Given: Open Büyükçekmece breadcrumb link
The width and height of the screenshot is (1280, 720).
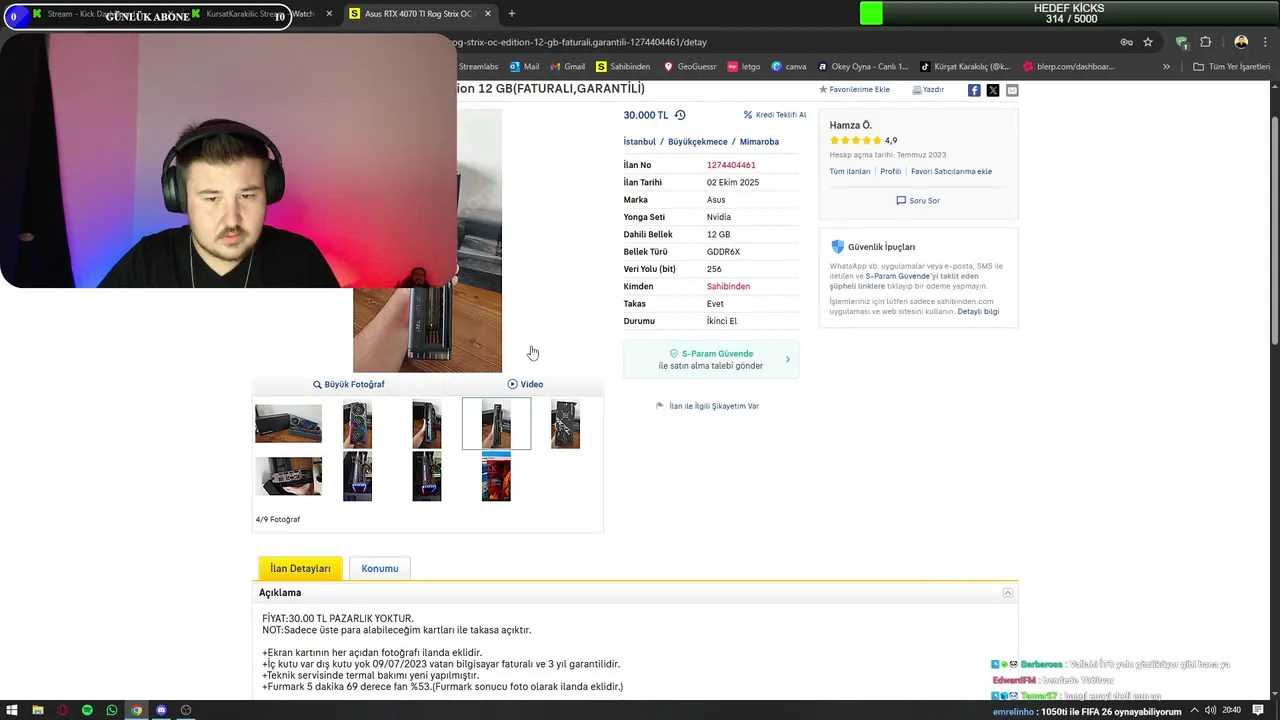Looking at the screenshot, I should pyautogui.click(x=698, y=142).
